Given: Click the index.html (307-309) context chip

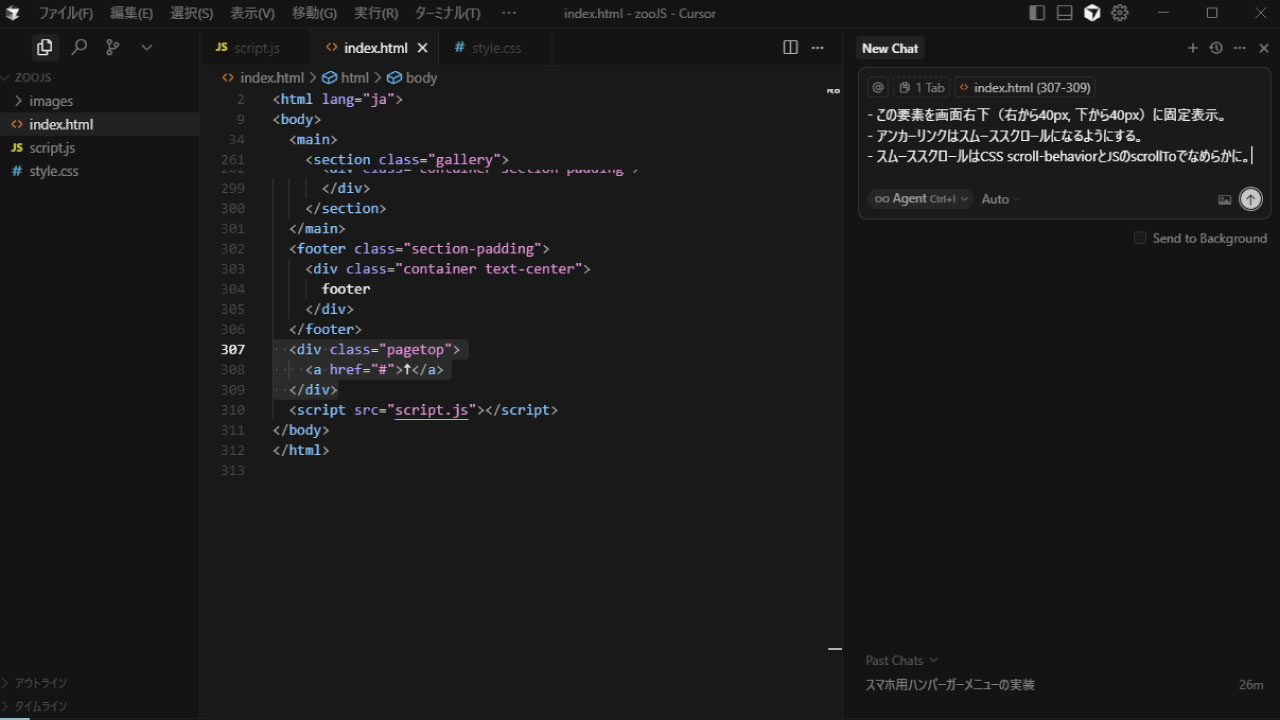Looking at the screenshot, I should [1024, 87].
